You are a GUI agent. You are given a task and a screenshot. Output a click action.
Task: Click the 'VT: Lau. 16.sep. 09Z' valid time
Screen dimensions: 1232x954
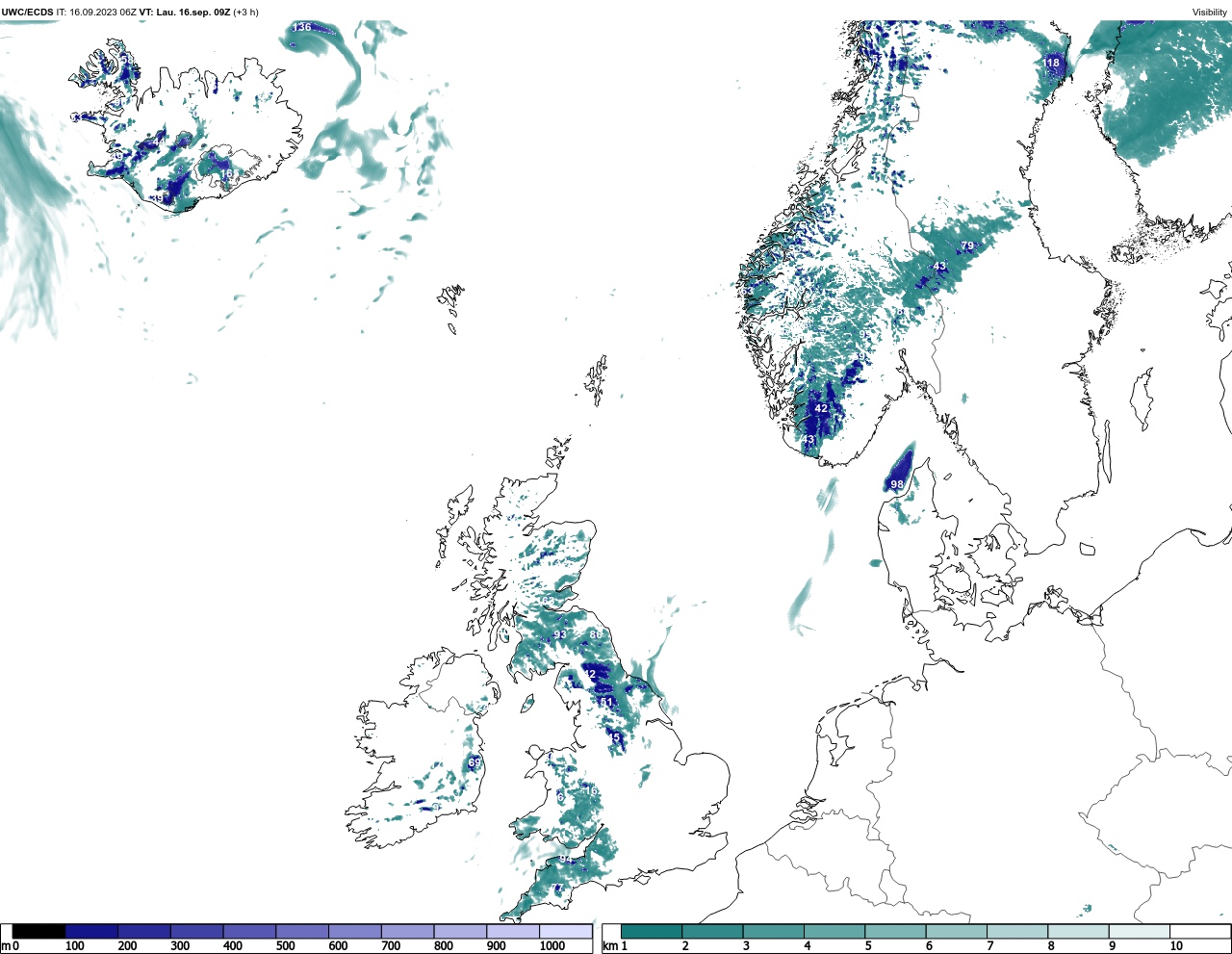tap(185, 13)
